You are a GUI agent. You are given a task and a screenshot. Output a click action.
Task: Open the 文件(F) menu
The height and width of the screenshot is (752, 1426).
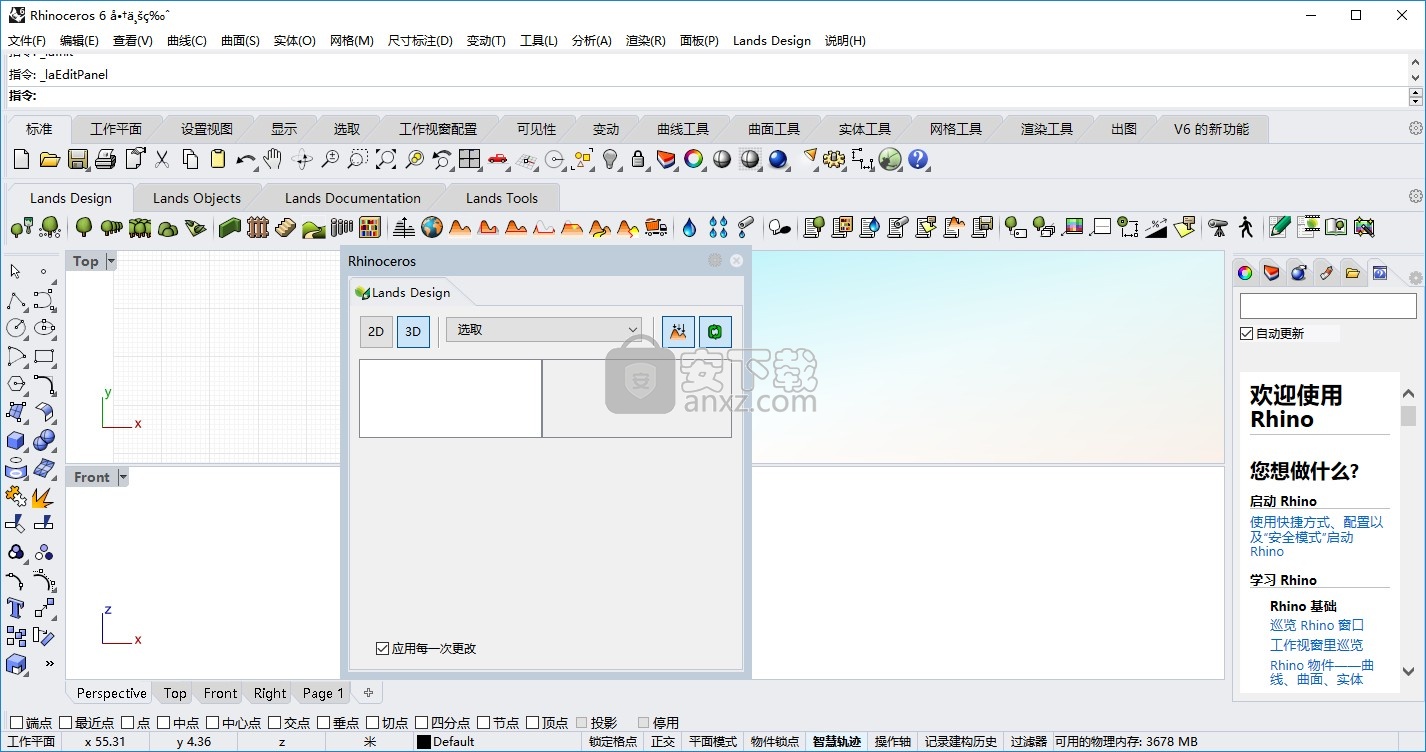point(27,41)
